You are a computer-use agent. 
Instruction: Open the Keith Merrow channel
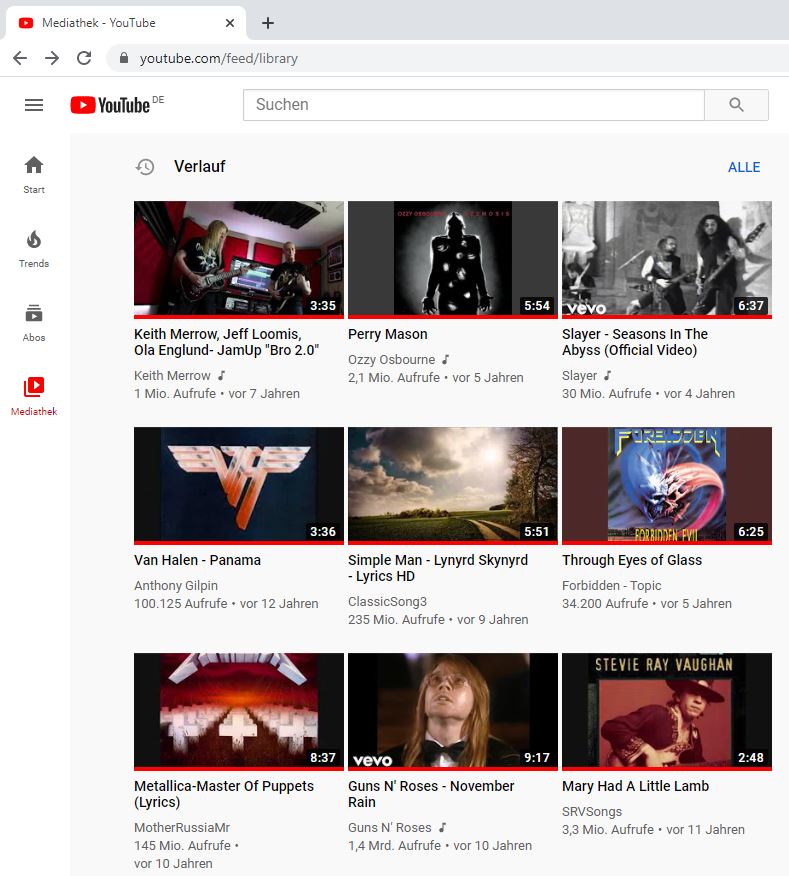click(x=172, y=375)
